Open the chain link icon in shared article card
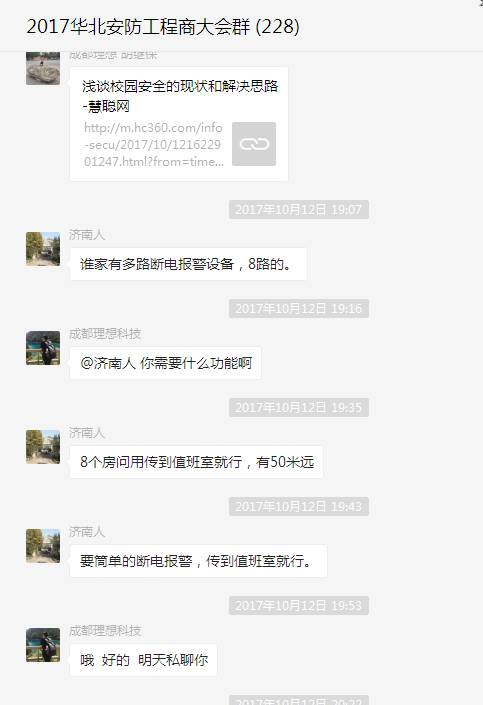Viewport: 483px width, 705px height. click(254, 144)
